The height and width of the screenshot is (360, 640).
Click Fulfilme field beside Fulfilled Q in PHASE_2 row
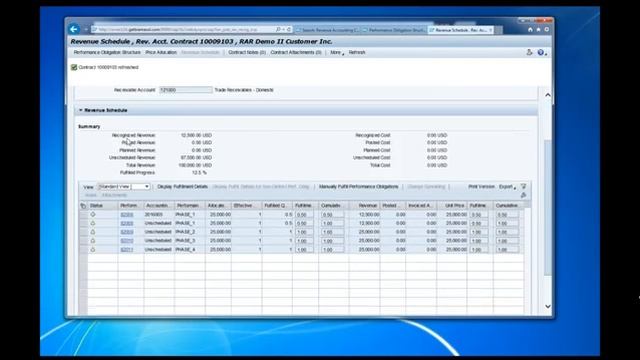tap(304, 232)
